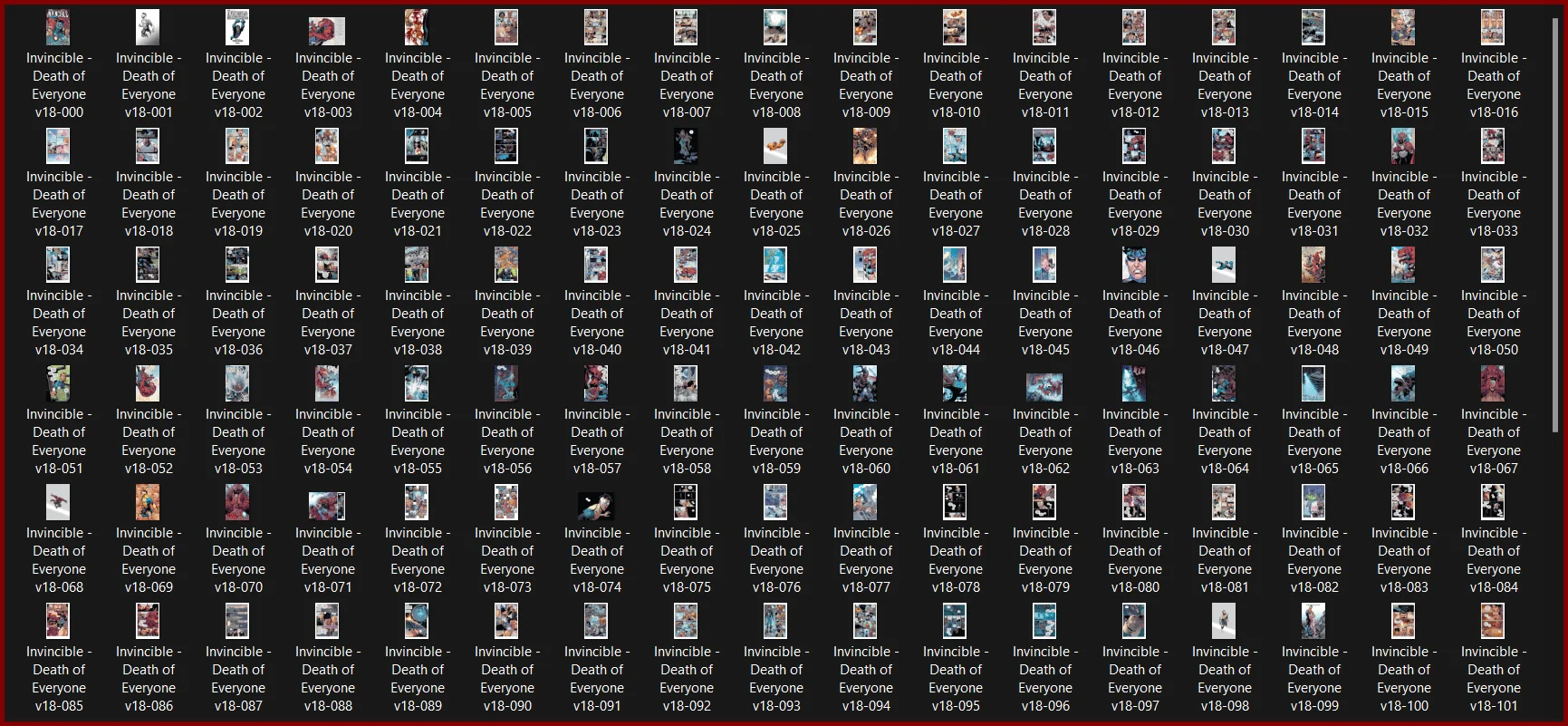Select the v18-050 page thumbnail
1568x726 pixels.
1493,265
